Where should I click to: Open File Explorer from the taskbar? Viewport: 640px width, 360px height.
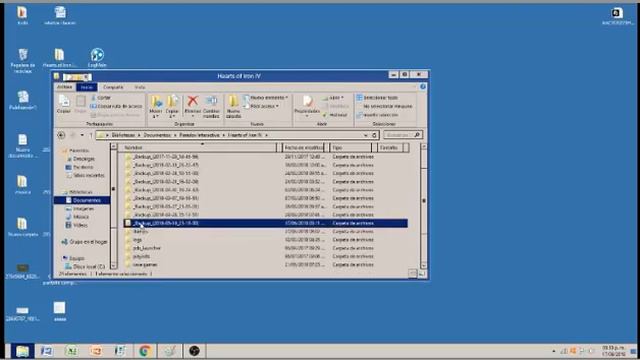[22, 351]
